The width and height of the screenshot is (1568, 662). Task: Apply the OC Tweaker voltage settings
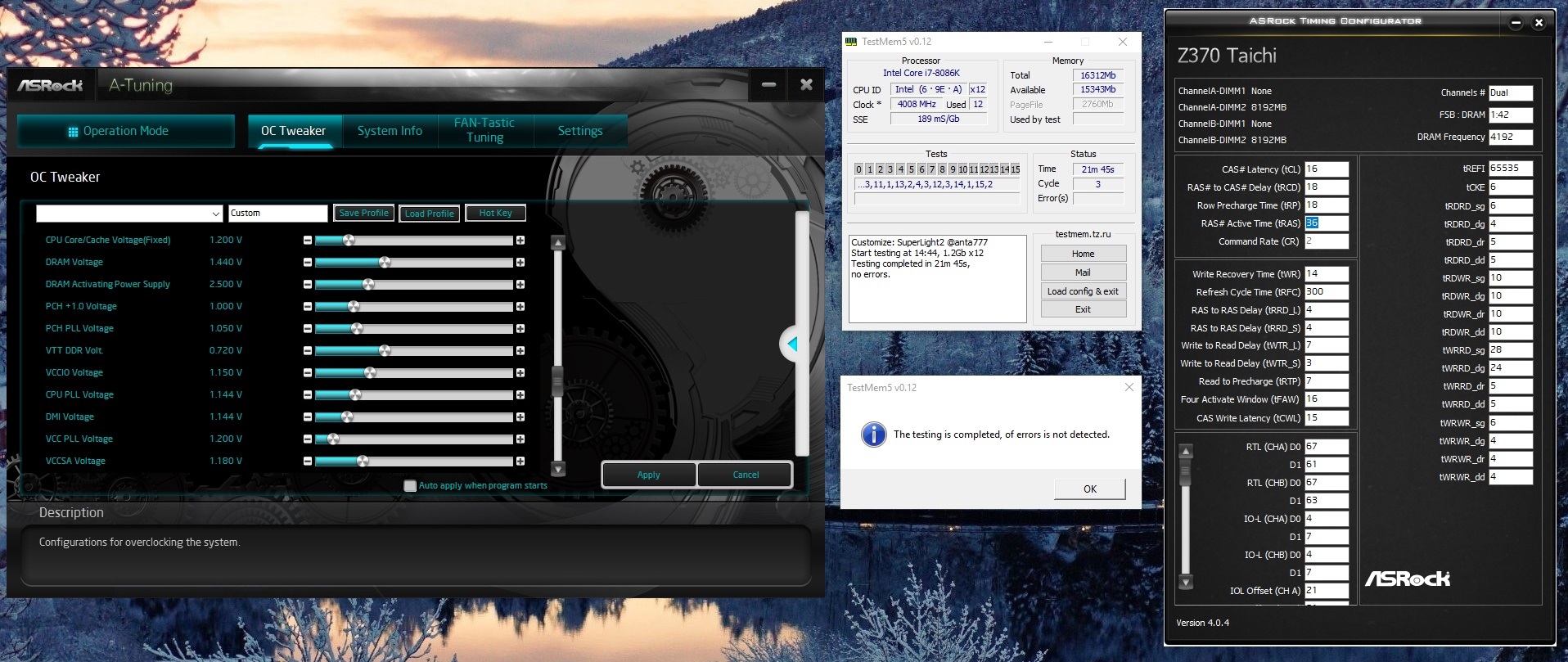tap(649, 475)
